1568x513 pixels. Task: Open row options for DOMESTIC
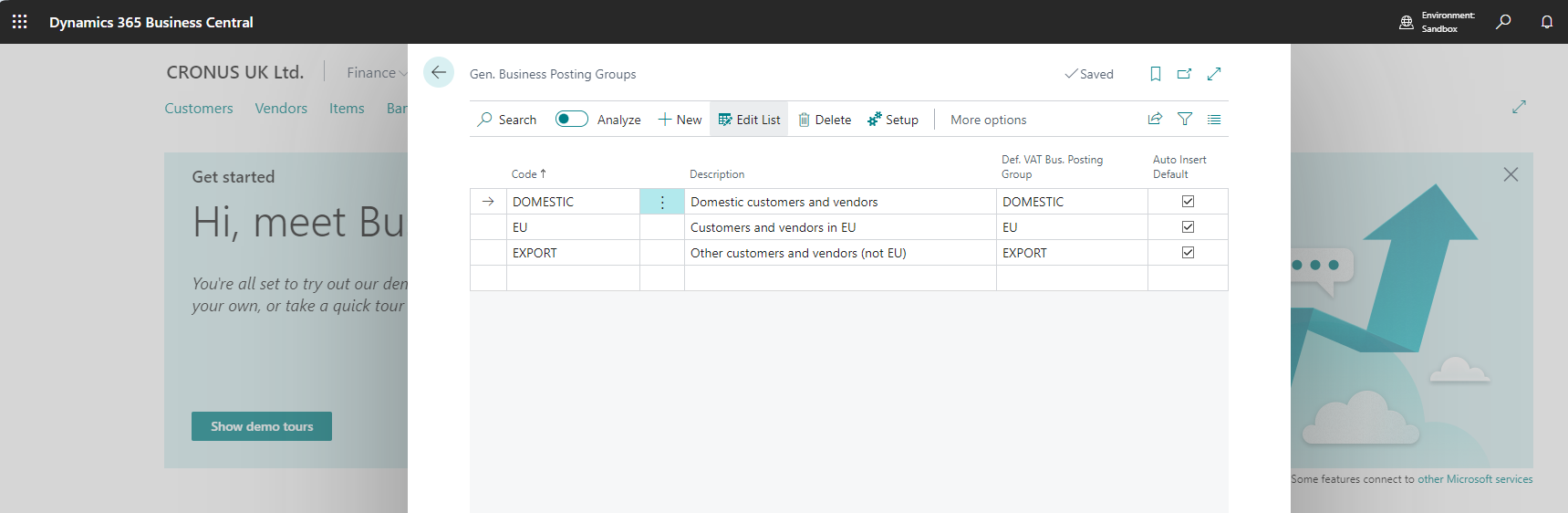(x=662, y=202)
